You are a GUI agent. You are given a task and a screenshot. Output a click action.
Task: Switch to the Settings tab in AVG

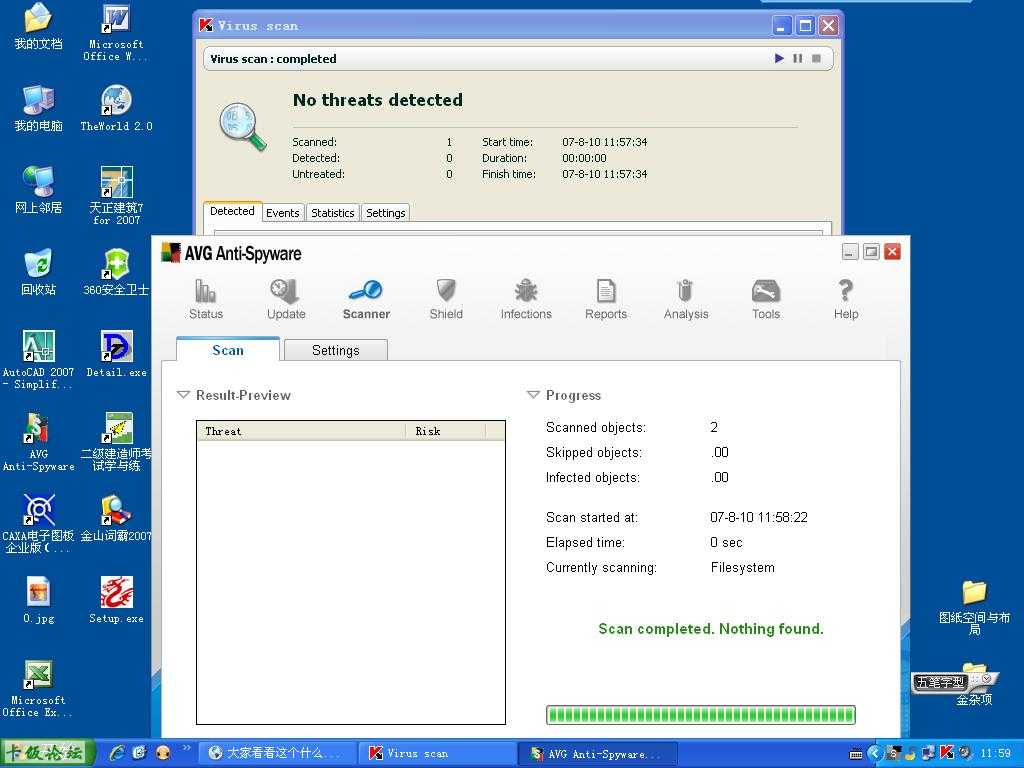[336, 351]
